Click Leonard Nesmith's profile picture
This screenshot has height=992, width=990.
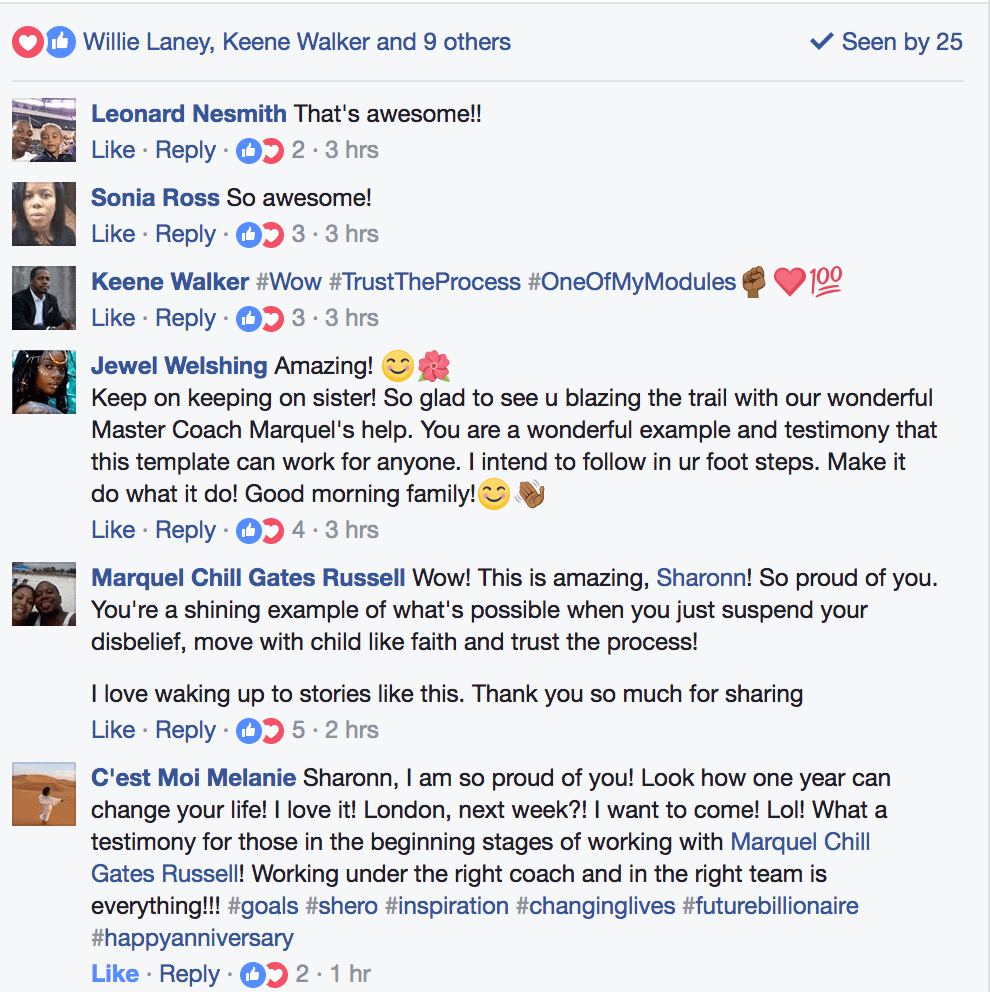pyautogui.click(x=44, y=130)
